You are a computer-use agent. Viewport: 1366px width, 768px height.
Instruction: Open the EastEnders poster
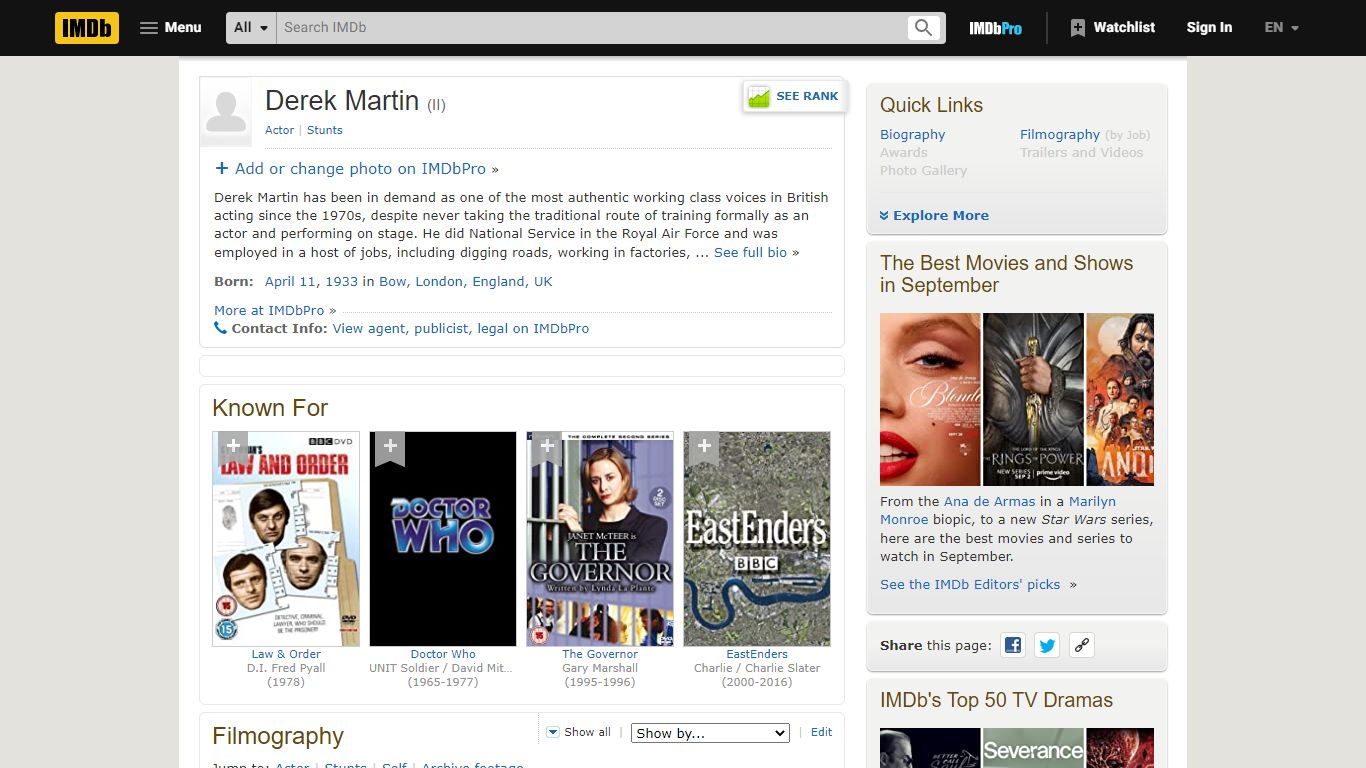tap(757, 539)
